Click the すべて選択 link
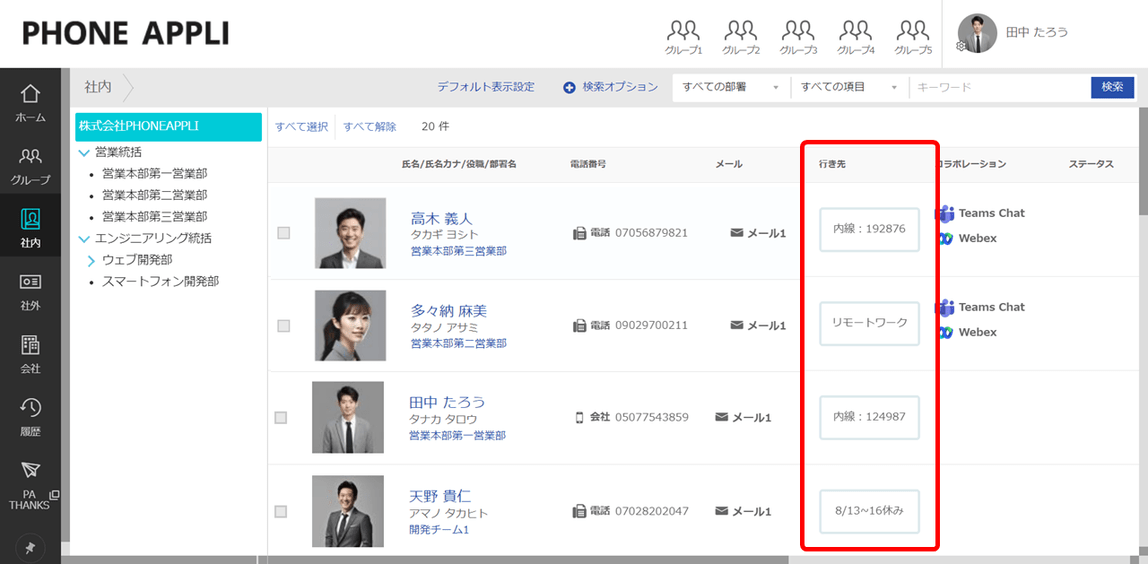The height and width of the screenshot is (564, 1148). click(301, 127)
